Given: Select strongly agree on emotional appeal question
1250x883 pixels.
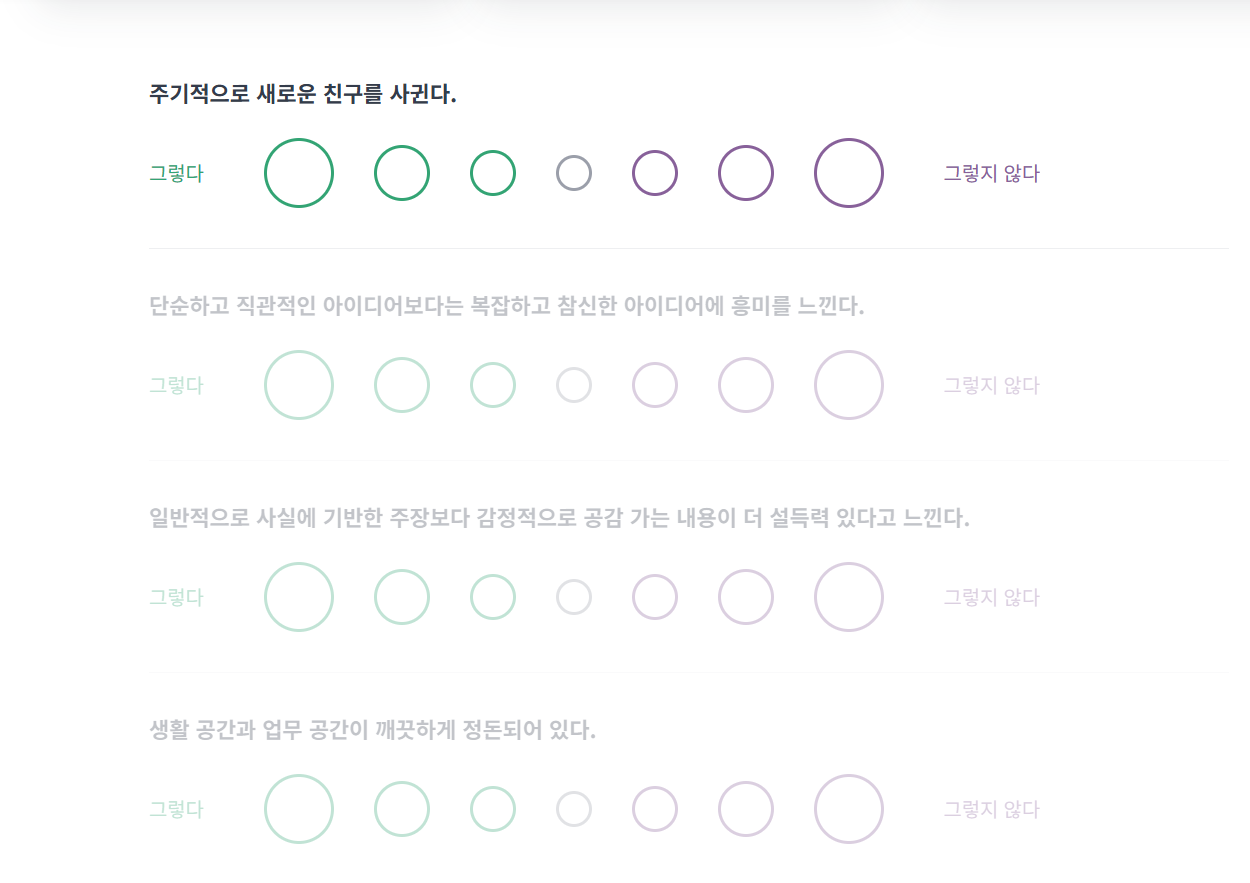Looking at the screenshot, I should click(x=298, y=596).
